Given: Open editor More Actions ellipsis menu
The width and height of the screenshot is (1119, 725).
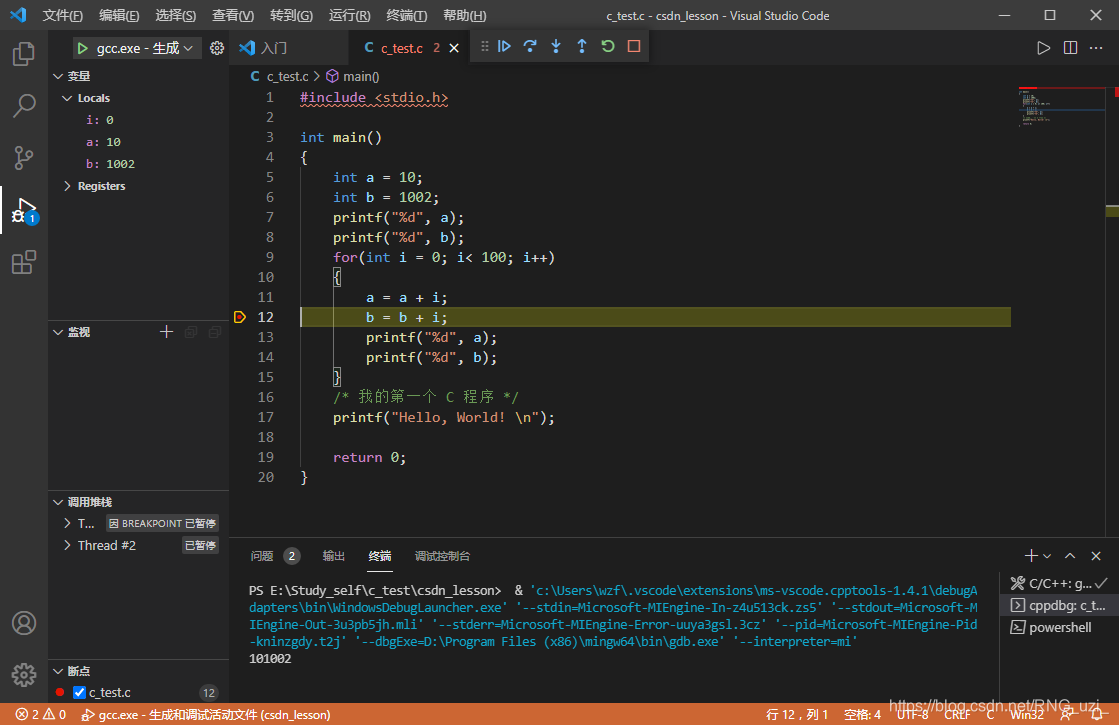Looking at the screenshot, I should (1096, 48).
